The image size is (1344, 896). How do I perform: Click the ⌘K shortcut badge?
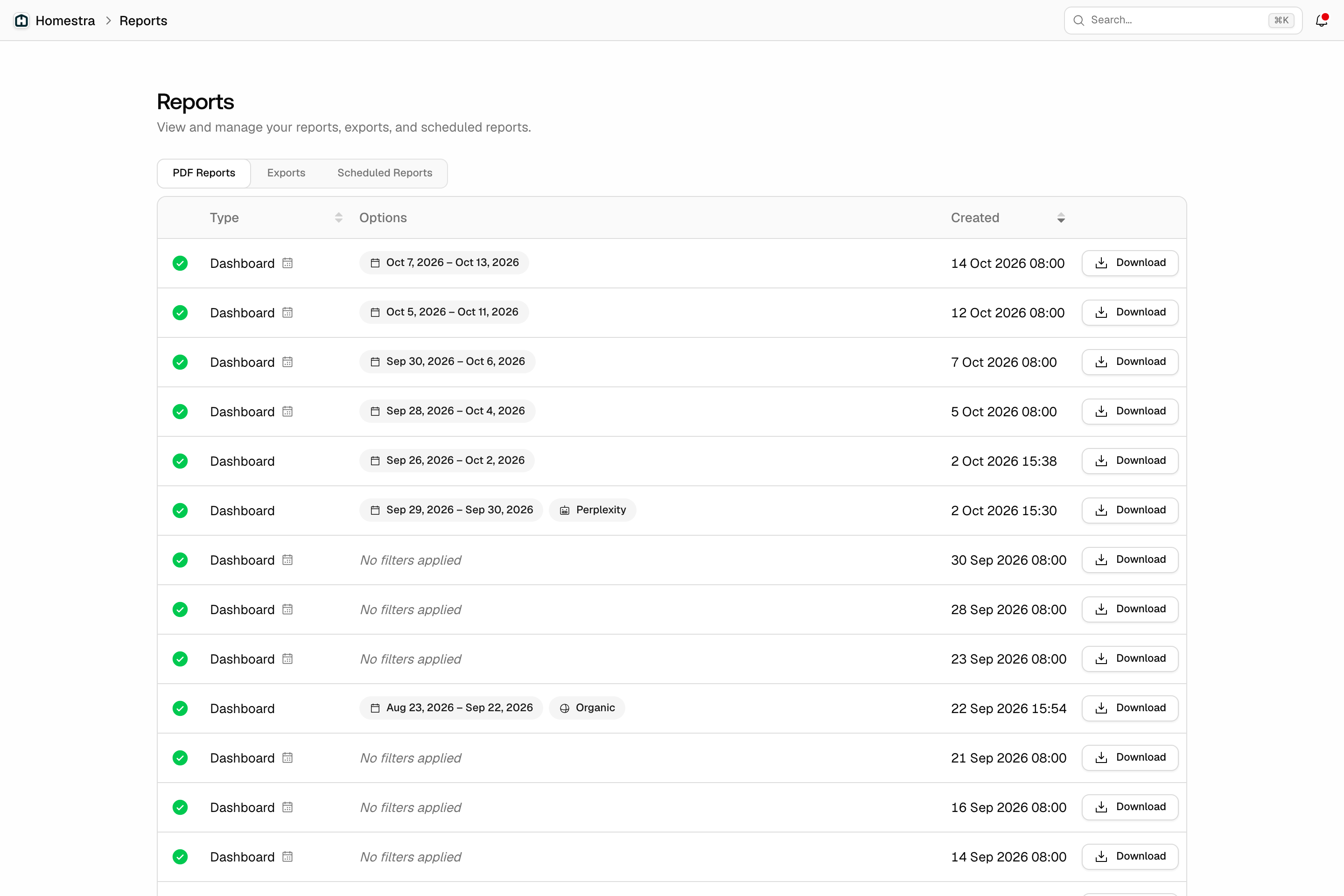[1281, 21]
